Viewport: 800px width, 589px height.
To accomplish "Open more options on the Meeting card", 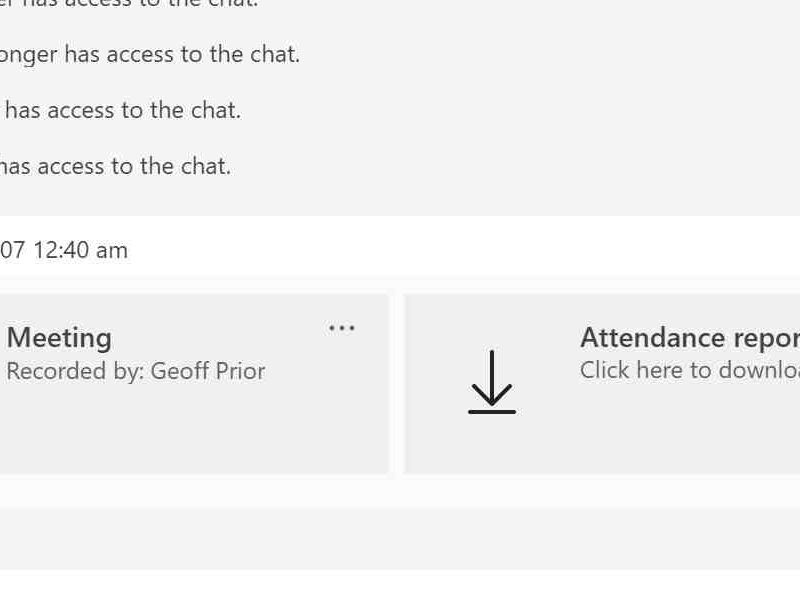I will pos(342,328).
